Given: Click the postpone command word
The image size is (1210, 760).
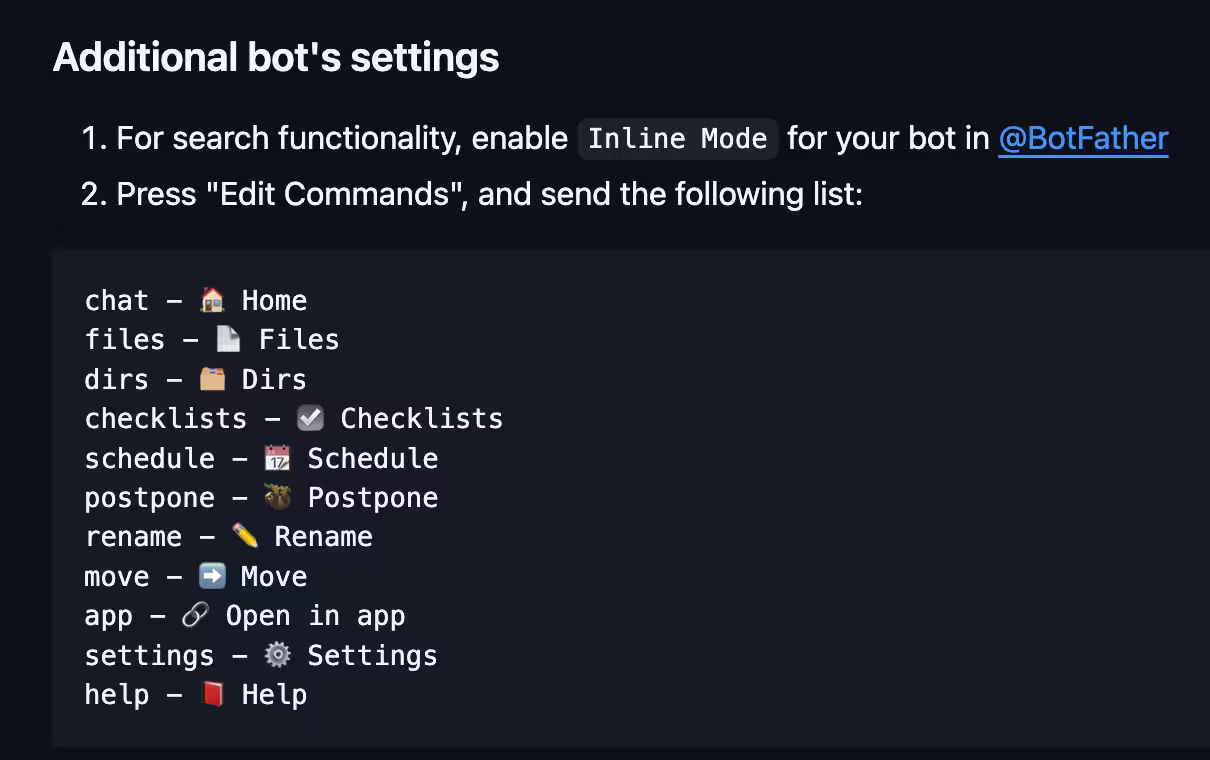Looking at the screenshot, I should (x=150, y=497).
